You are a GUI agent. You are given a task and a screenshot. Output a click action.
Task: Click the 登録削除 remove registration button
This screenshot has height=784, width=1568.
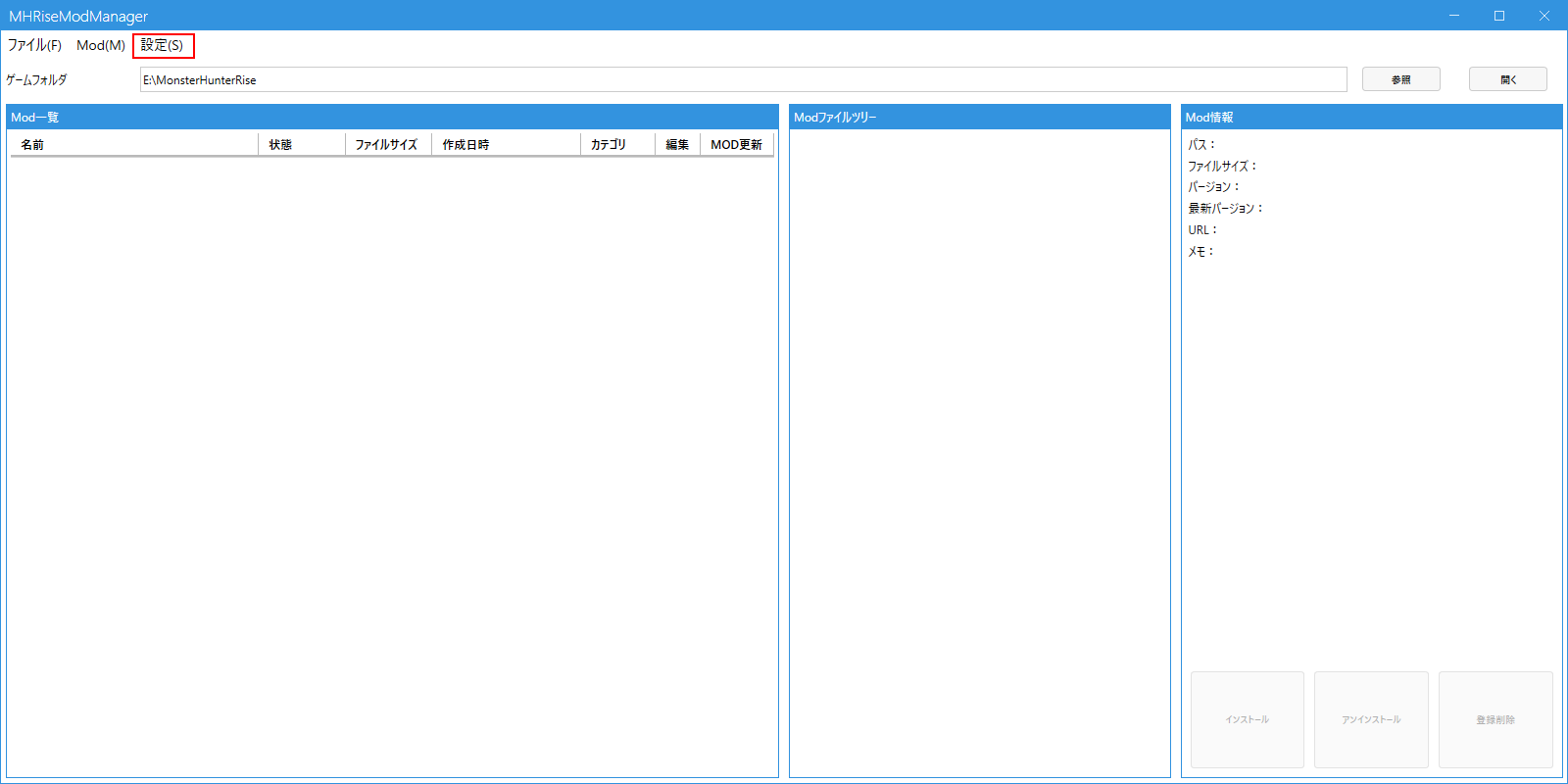[1495, 719]
